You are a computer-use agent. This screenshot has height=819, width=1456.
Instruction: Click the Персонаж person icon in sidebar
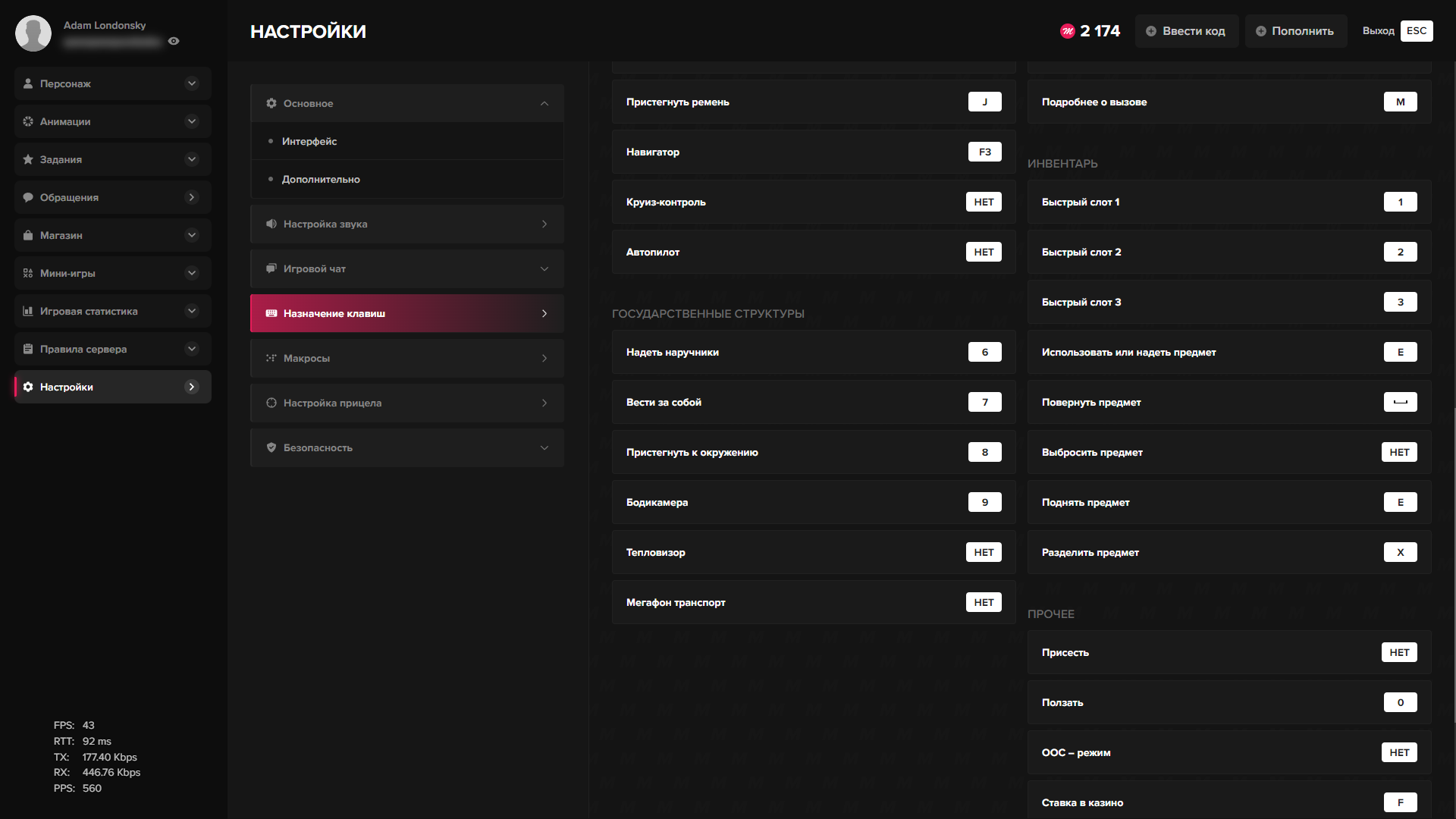pos(28,83)
